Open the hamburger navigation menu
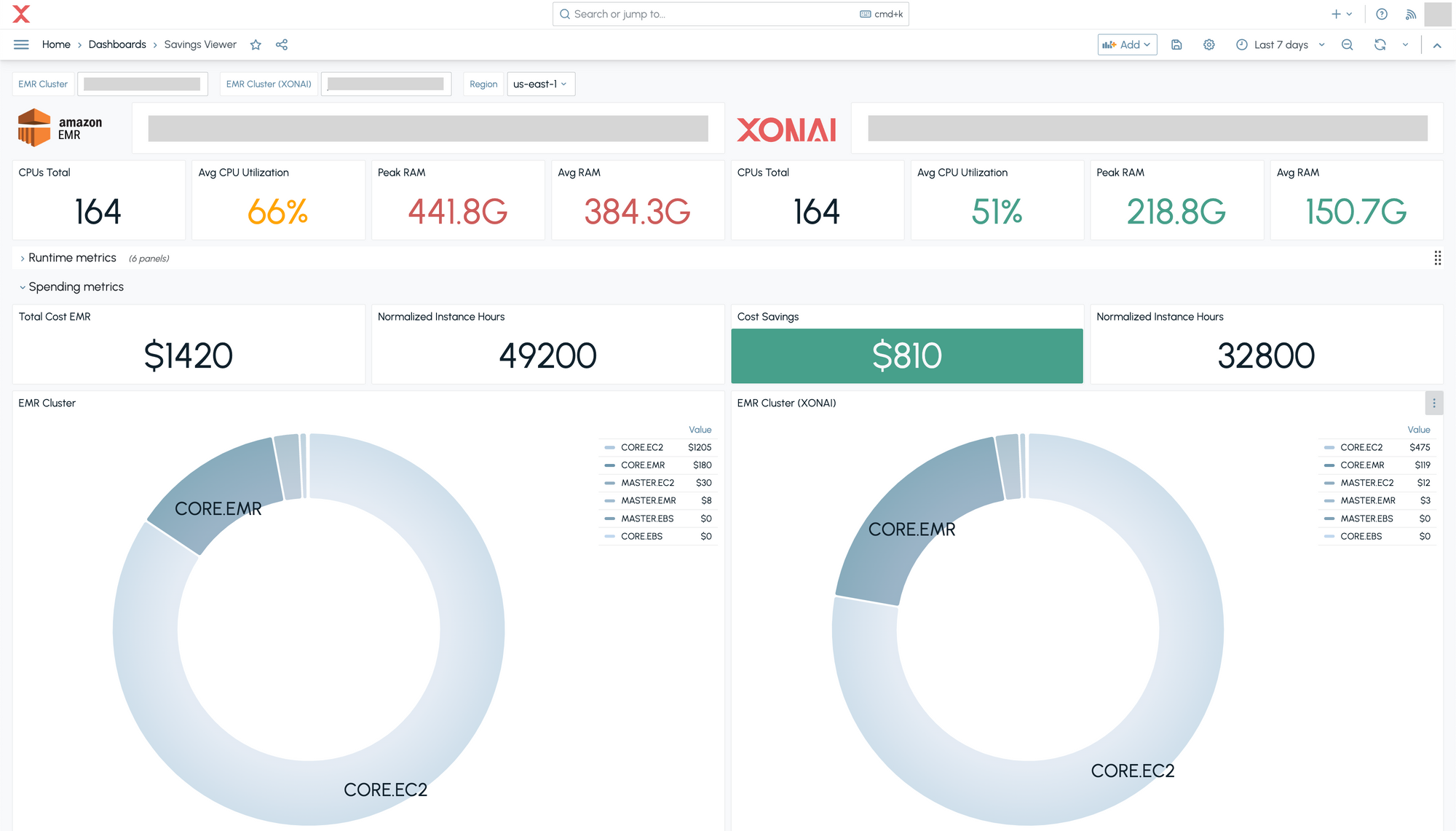The width and height of the screenshot is (1456, 831). click(21, 45)
